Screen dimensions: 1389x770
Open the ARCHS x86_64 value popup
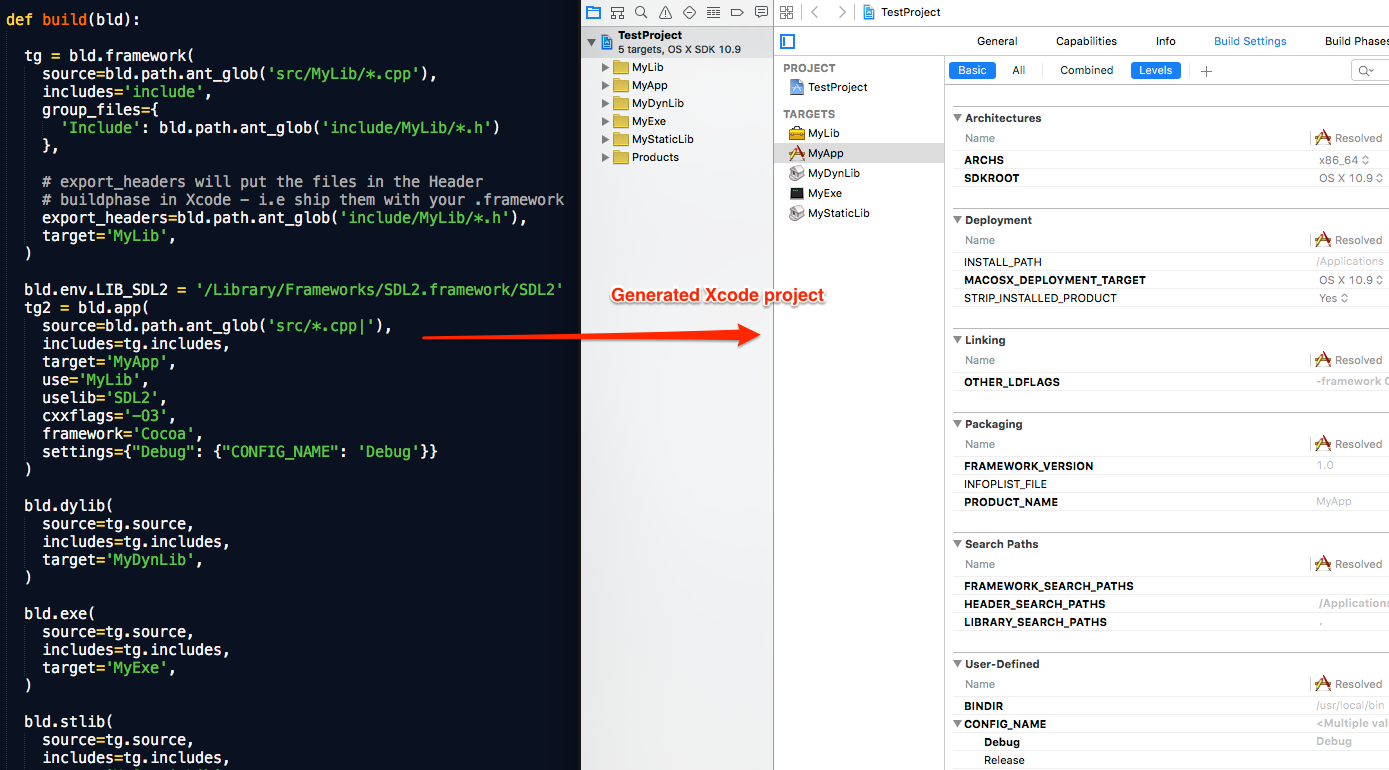[x=1344, y=160]
